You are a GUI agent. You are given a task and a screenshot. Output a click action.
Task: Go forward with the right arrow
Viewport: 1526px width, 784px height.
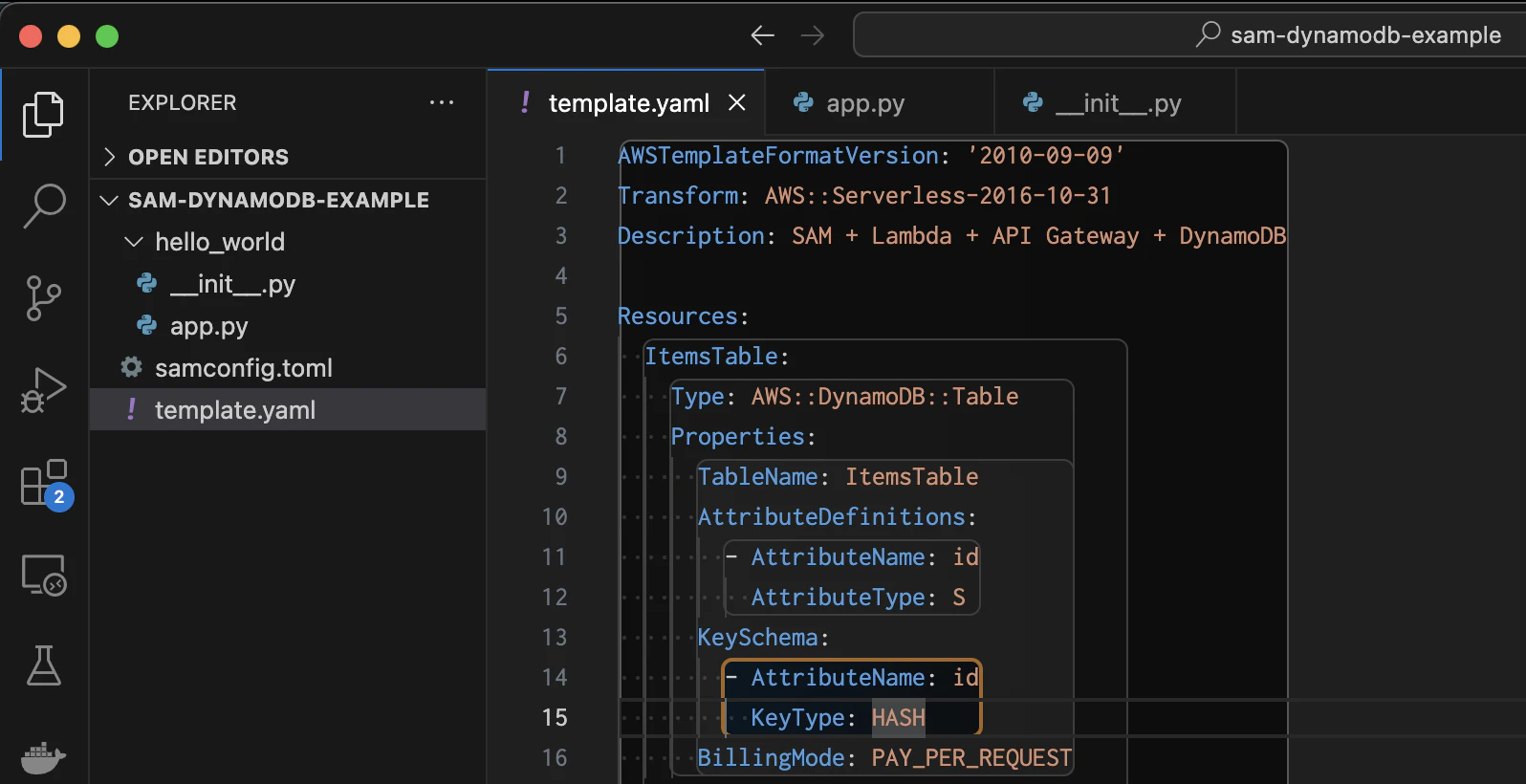pos(813,35)
